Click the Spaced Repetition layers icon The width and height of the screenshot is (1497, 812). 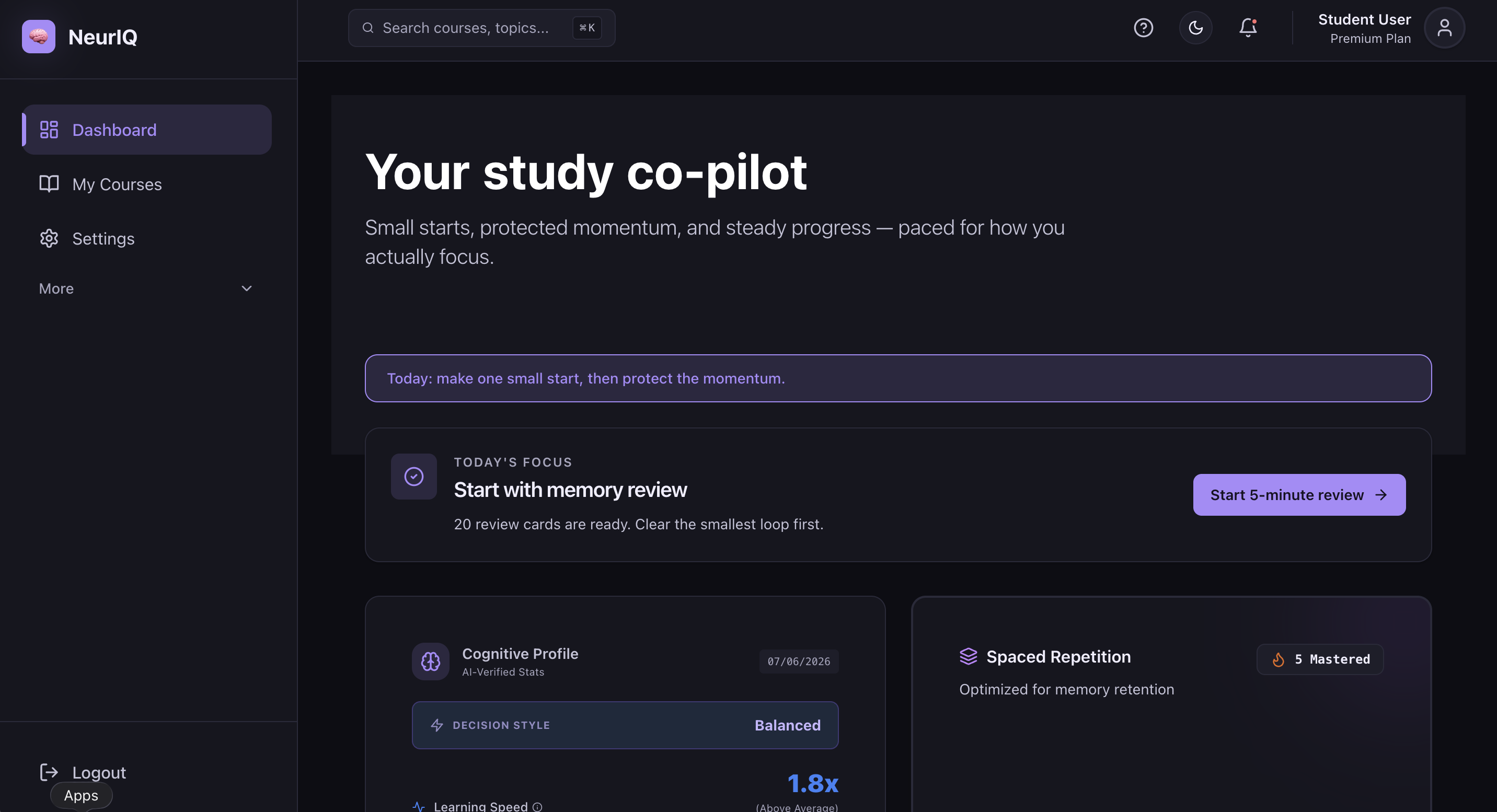click(968, 656)
